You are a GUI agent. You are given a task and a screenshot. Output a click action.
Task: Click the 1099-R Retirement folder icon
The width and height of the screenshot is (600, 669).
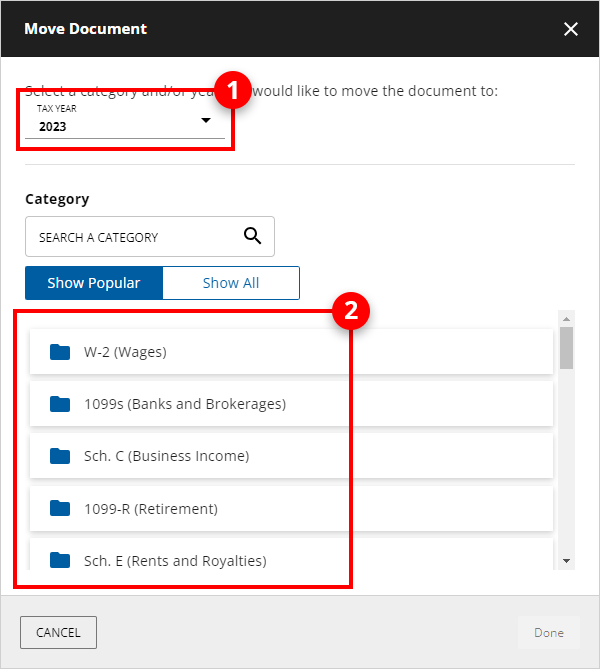[x=60, y=508]
